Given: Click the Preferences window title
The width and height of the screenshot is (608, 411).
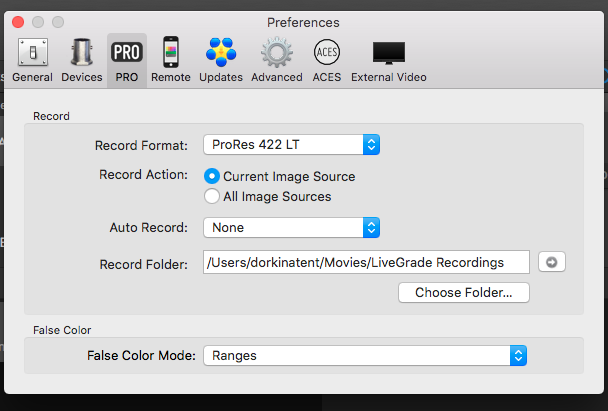Looking at the screenshot, I should (303, 22).
